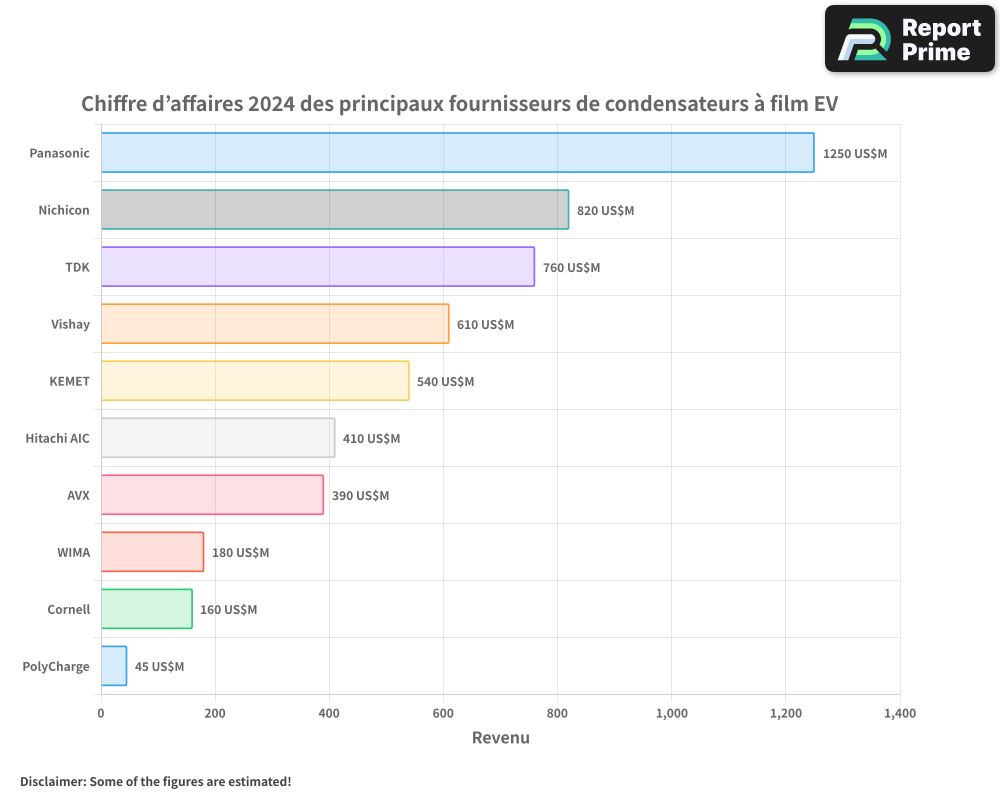Select the yellow KEMET bar
This screenshot has width=1000, height=800.
tap(254, 381)
